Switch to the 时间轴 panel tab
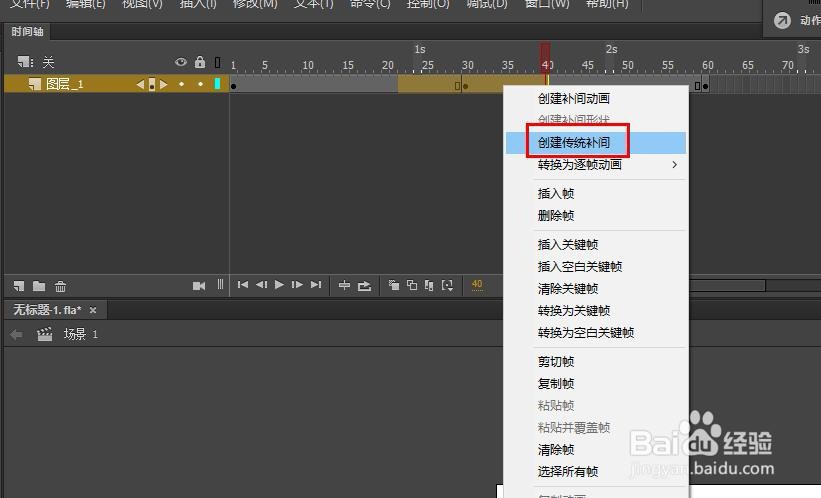 [x=27, y=31]
